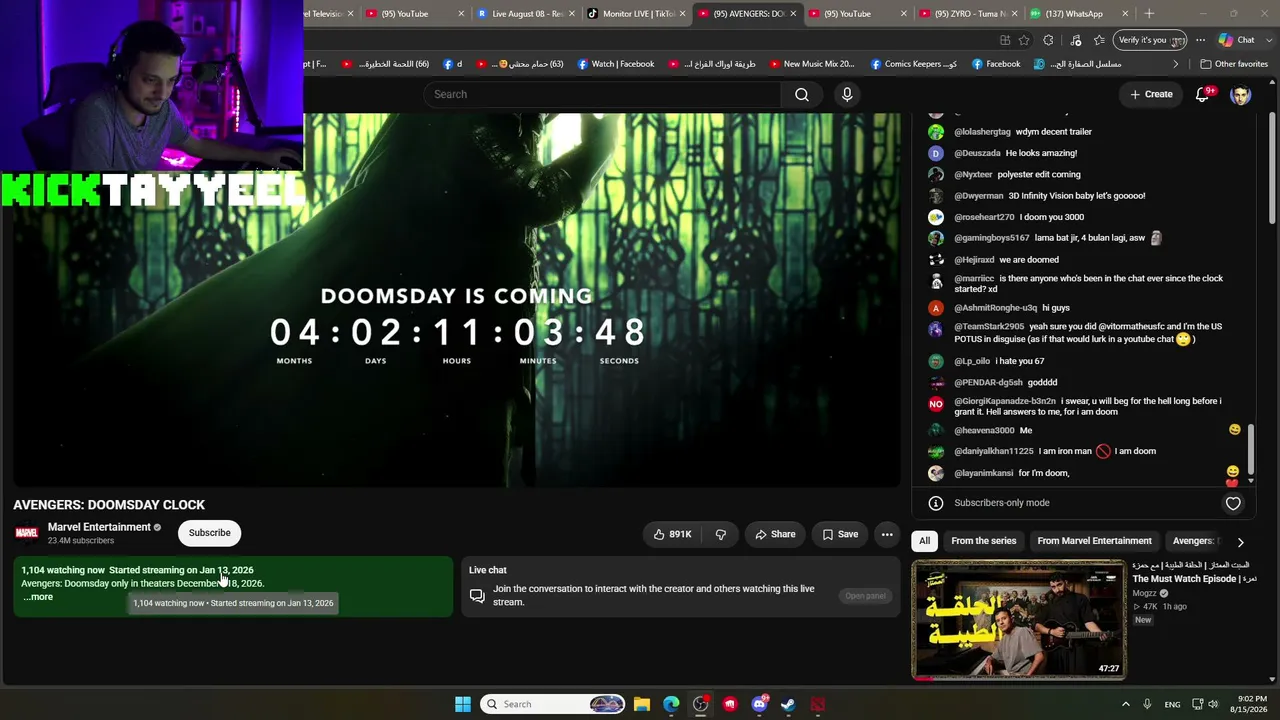Open OBS Studio from the taskbar

click(x=700, y=704)
